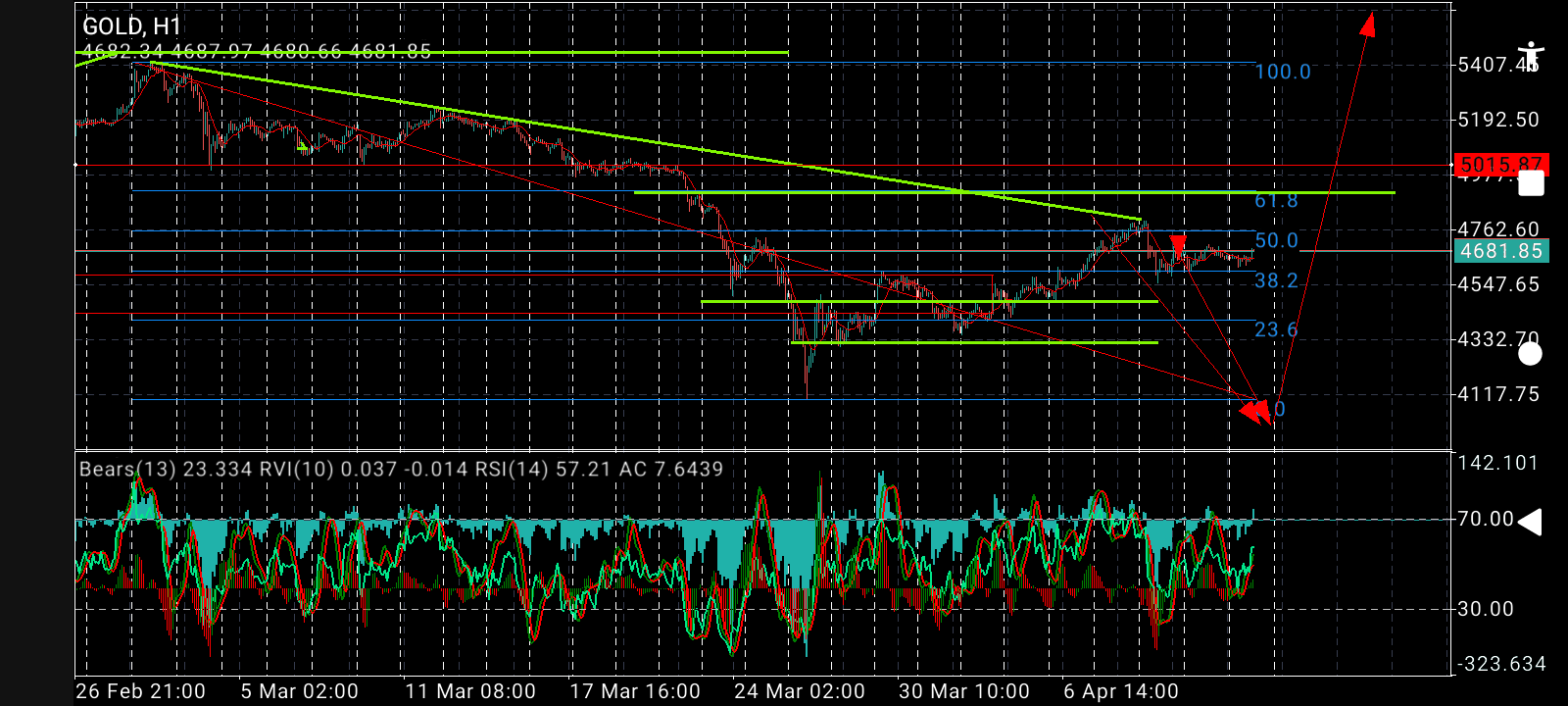Tap the 6 Apr 14:00 time label
The image size is (1568, 706).
[x=1121, y=691]
